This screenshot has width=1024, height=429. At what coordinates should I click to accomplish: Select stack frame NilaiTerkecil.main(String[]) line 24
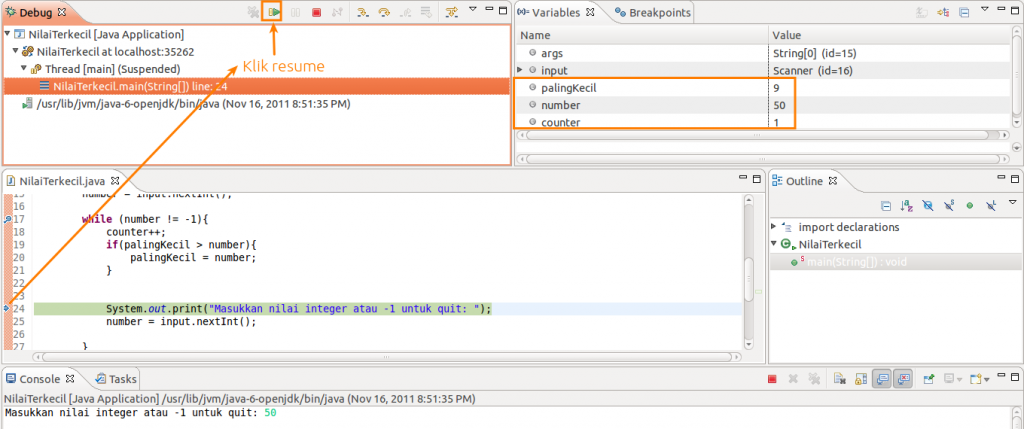point(257,86)
